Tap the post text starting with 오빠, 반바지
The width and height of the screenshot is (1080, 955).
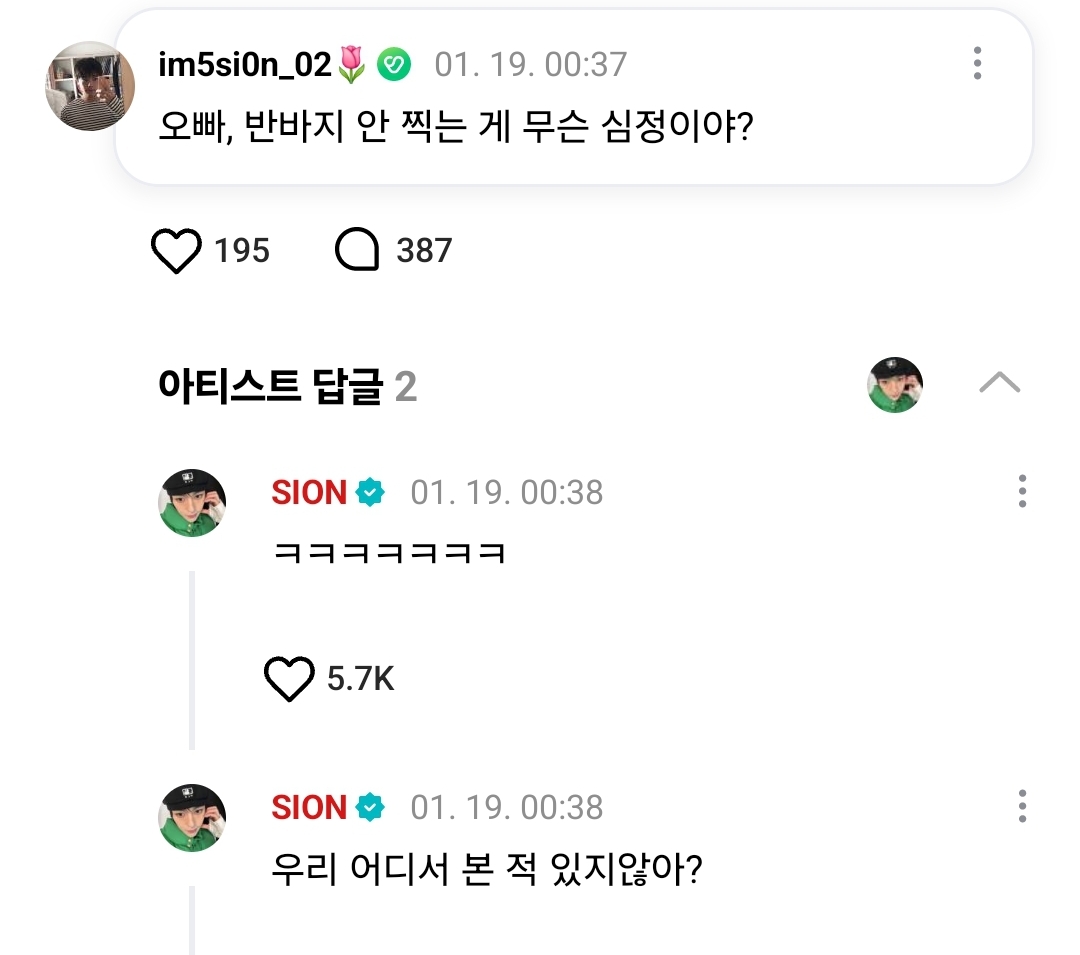(x=455, y=128)
